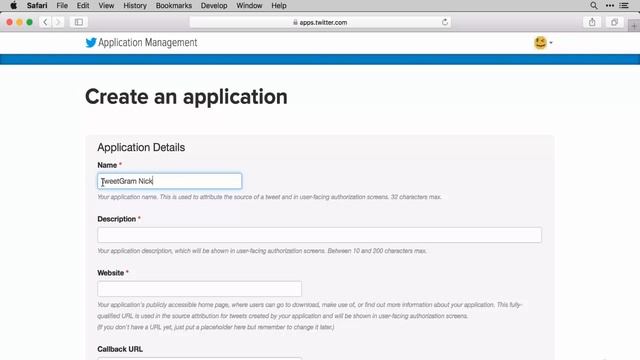Show all tabs overview button
Screen dimensions: 640x360
coord(614,22)
